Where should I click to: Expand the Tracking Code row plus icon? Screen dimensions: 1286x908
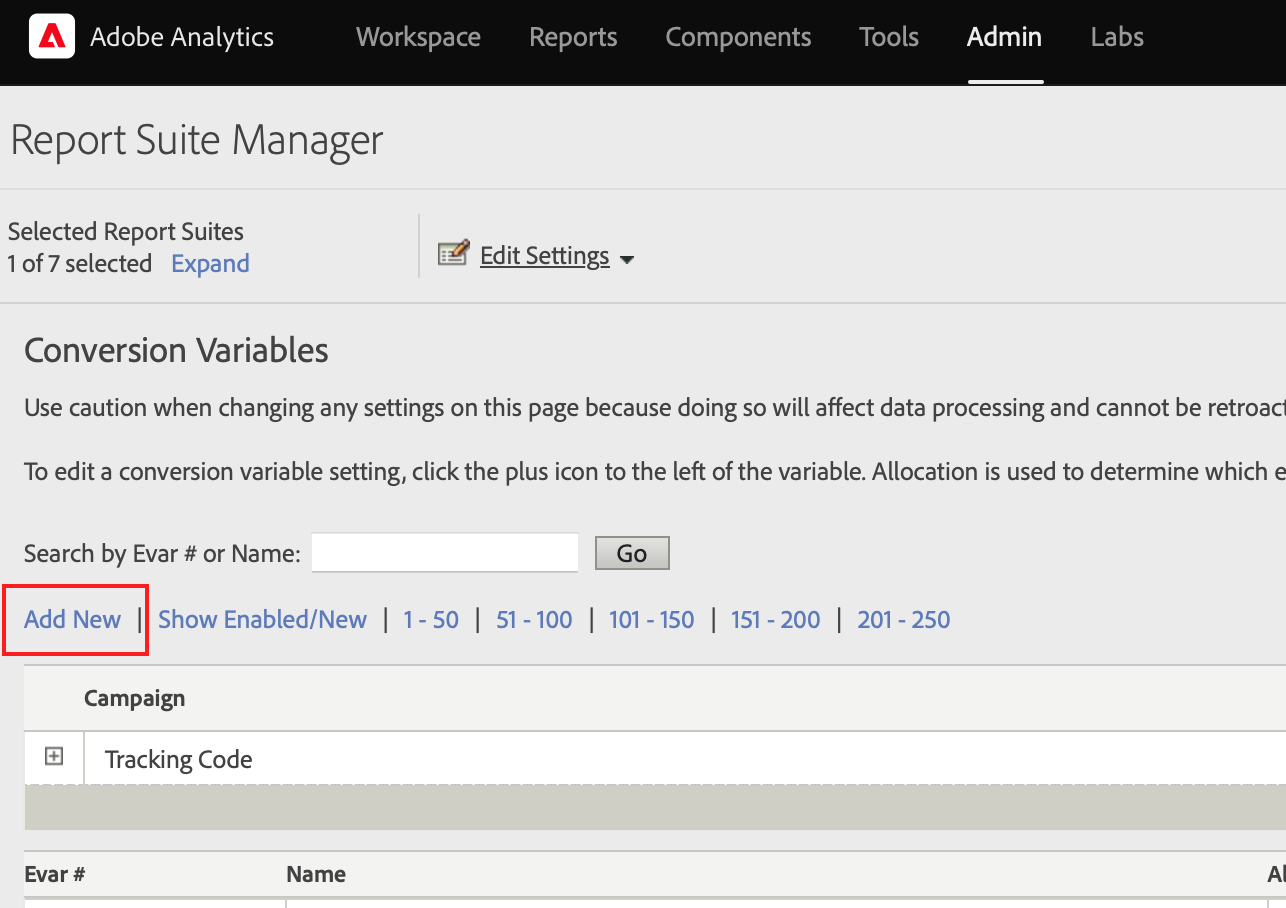coord(54,757)
